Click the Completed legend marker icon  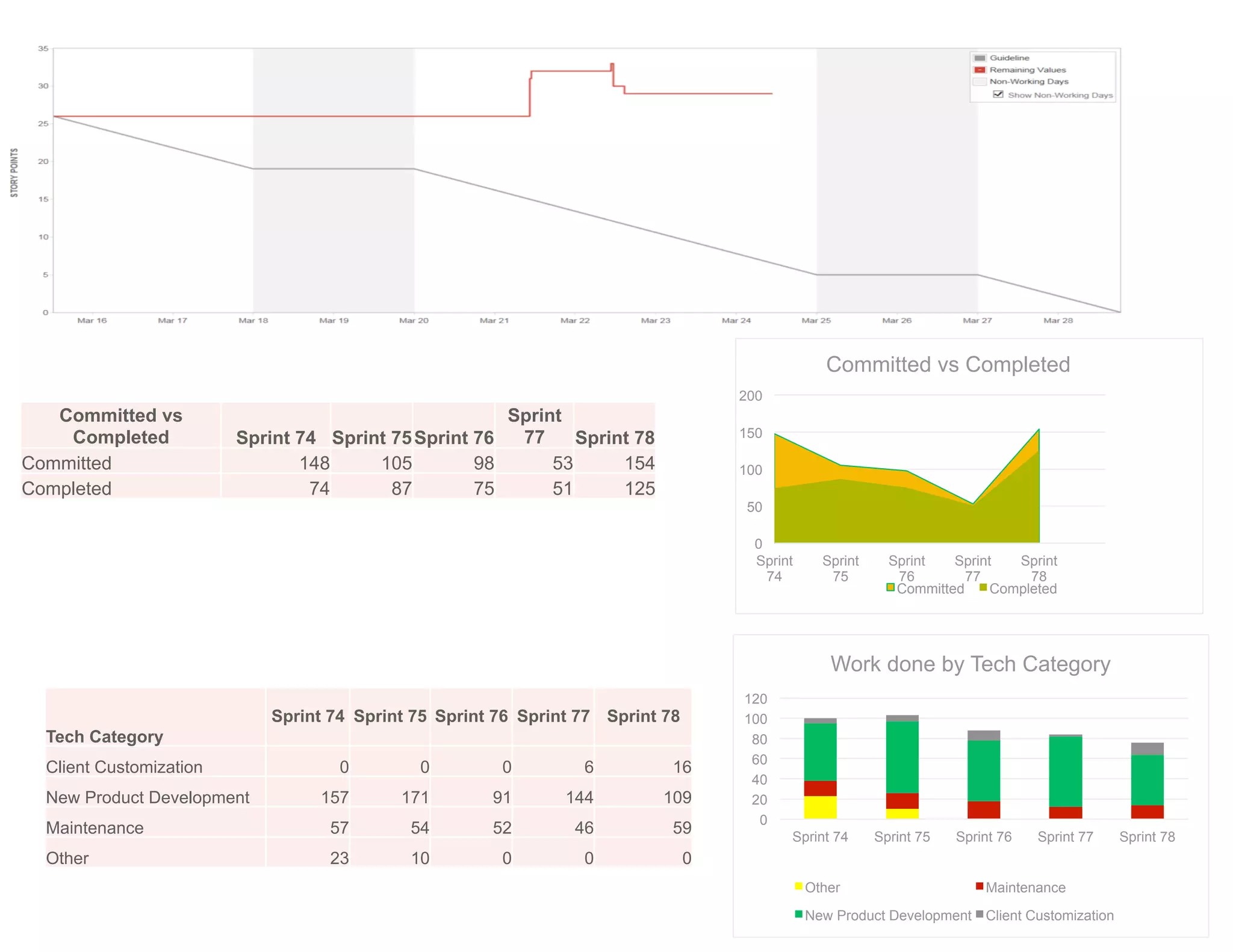point(983,588)
